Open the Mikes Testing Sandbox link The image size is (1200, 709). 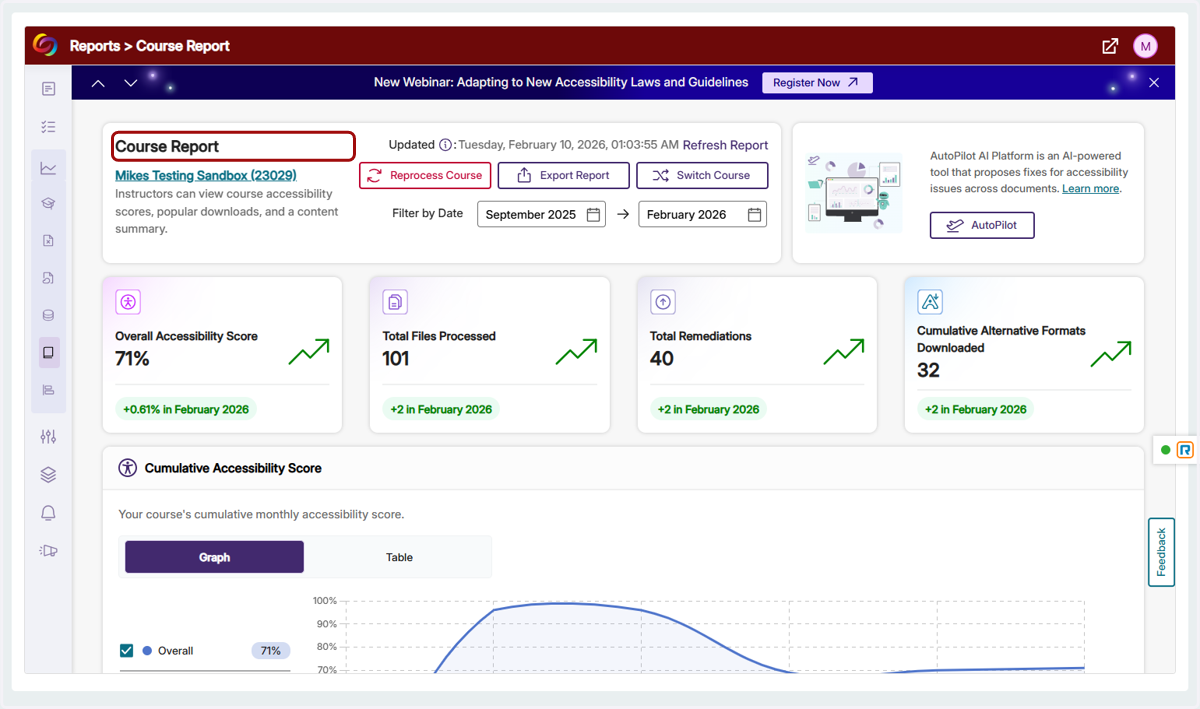[x=206, y=175]
